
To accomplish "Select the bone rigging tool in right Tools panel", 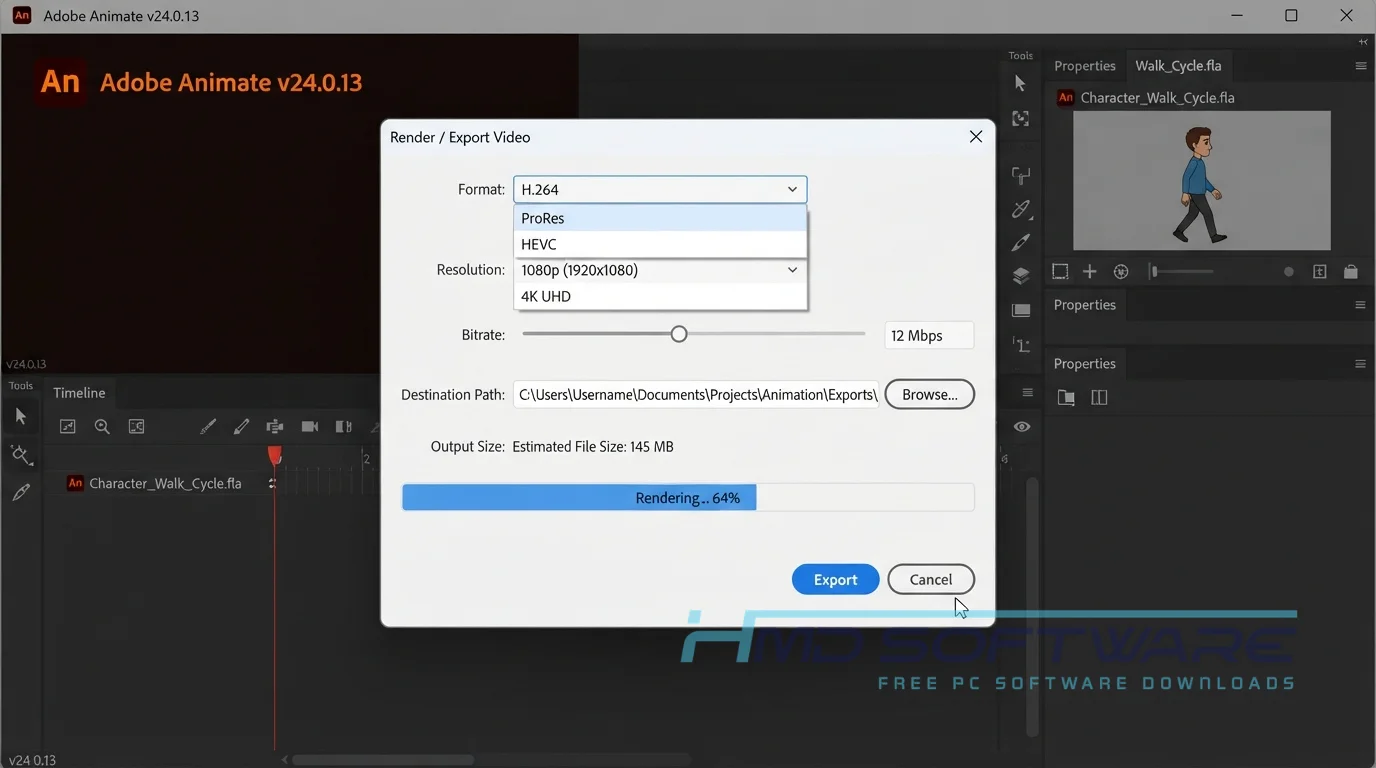I will pos(1021,176).
